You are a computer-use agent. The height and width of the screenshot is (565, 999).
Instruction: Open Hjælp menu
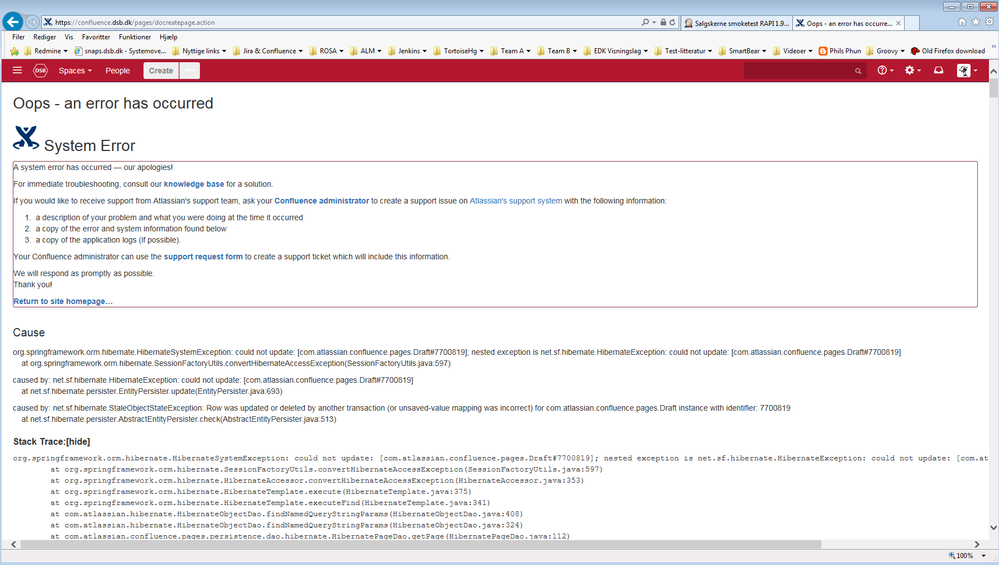click(168, 37)
